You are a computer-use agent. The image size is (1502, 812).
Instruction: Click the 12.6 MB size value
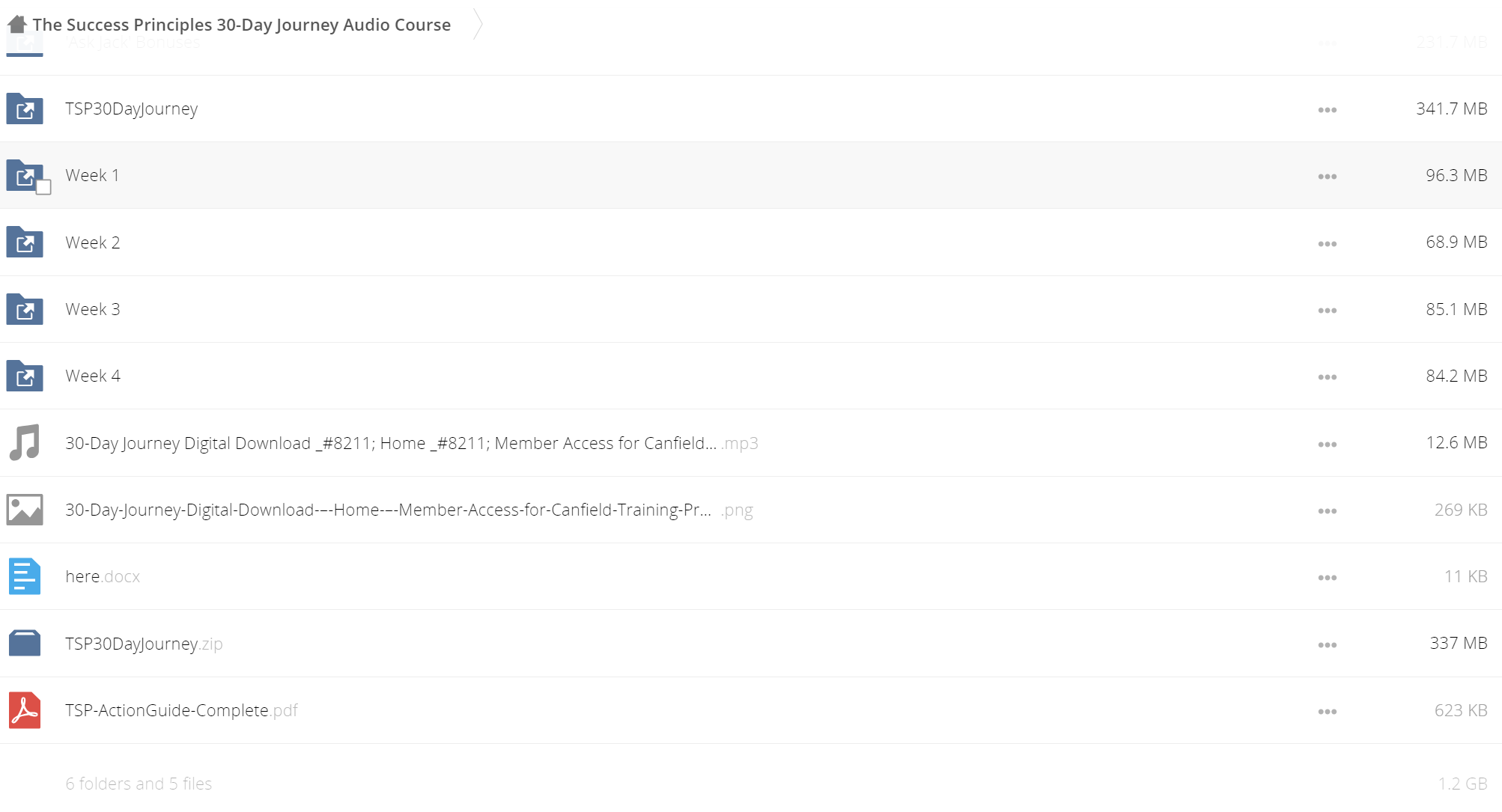click(1456, 442)
